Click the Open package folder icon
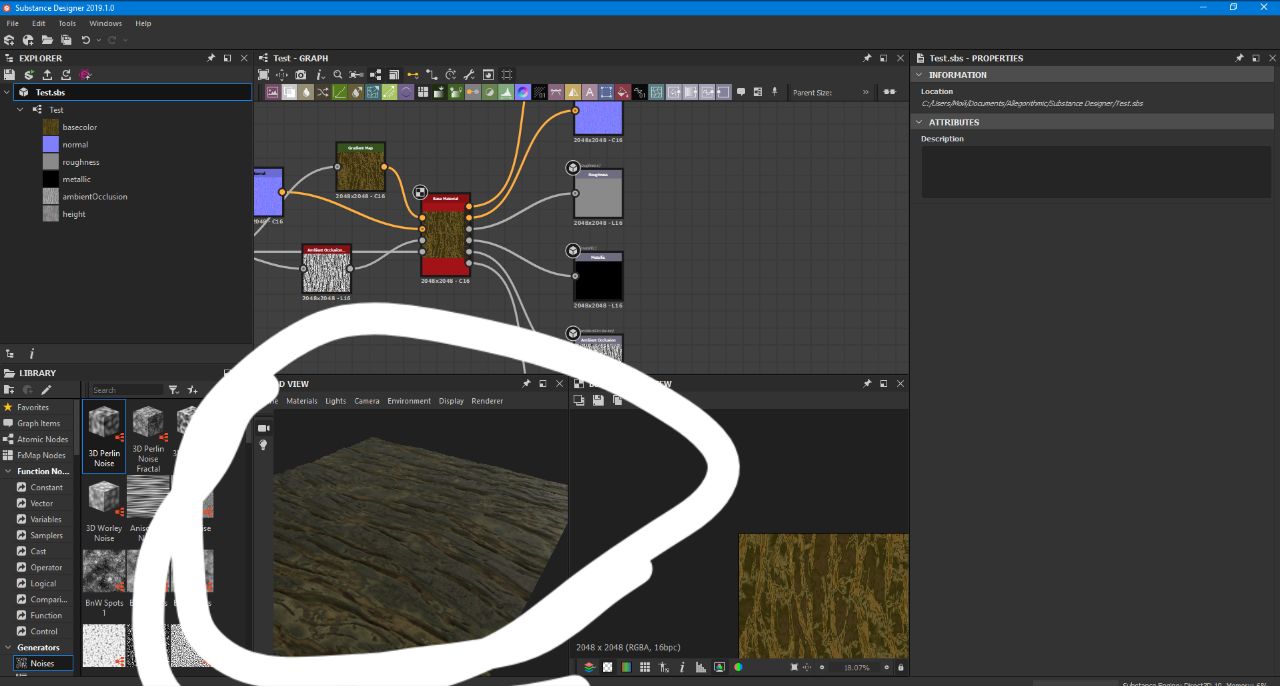Viewport: 1280px width, 686px height. (47, 40)
